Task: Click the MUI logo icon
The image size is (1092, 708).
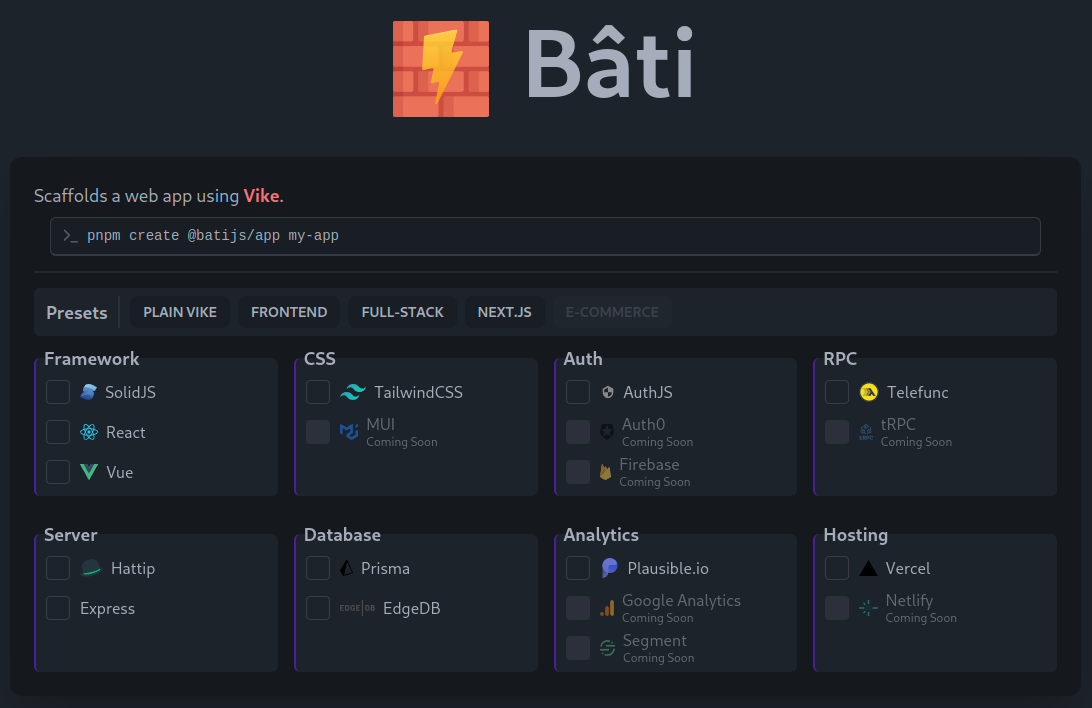Action: tap(349, 432)
